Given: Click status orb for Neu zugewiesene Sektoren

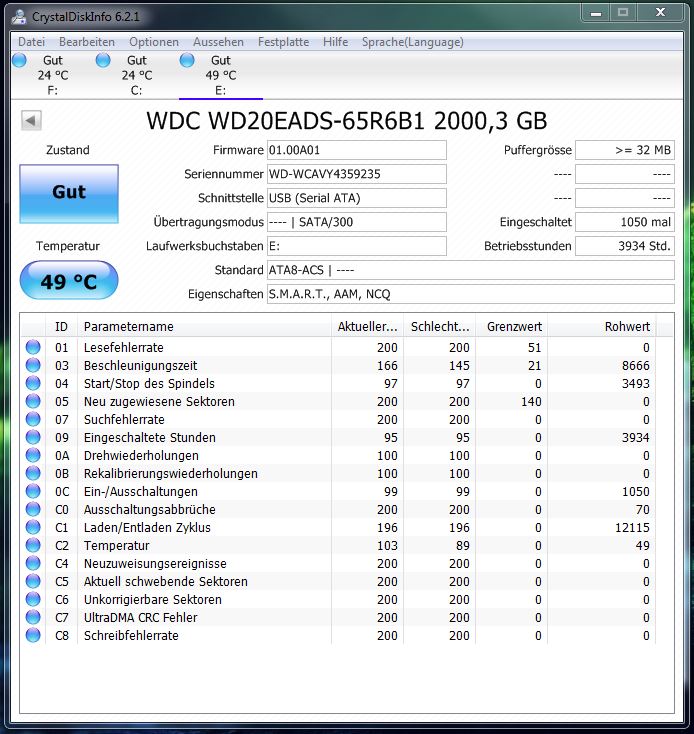Looking at the screenshot, I should (x=33, y=401).
